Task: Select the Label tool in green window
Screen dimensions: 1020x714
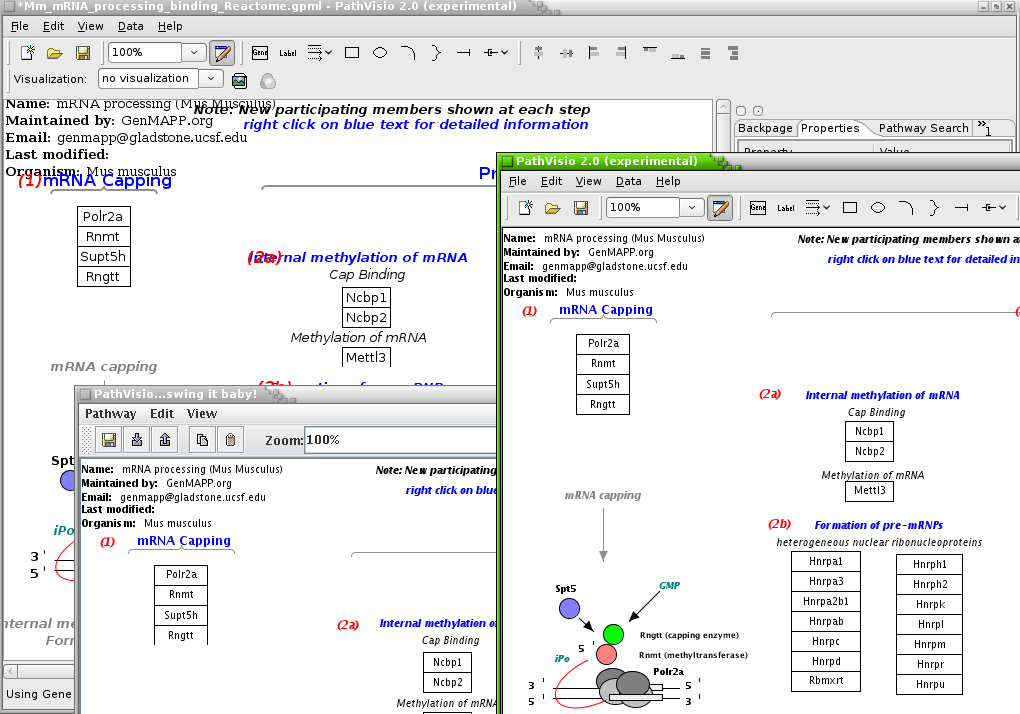Action: (x=785, y=207)
